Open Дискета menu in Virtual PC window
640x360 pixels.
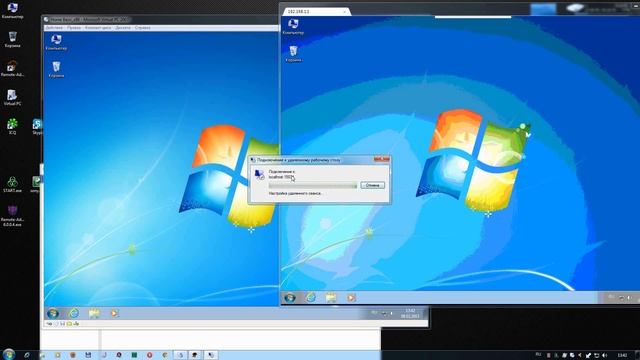coord(123,28)
